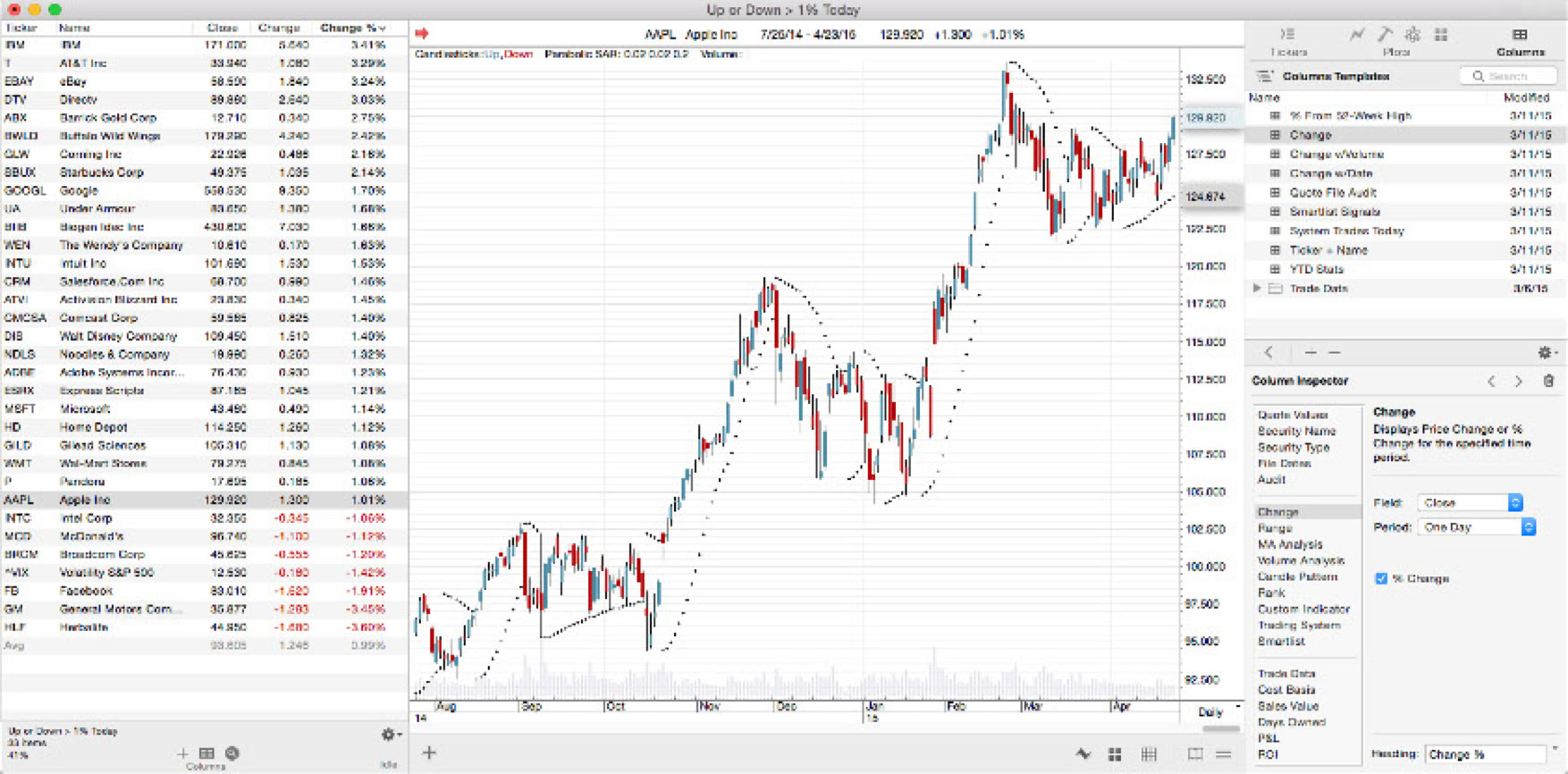Toggle the % Change checkbox
The width and height of the screenshot is (1568, 774).
pos(1381,578)
